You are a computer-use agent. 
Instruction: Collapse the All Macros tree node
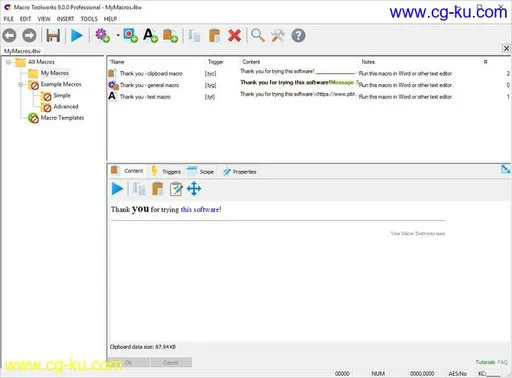point(8,62)
